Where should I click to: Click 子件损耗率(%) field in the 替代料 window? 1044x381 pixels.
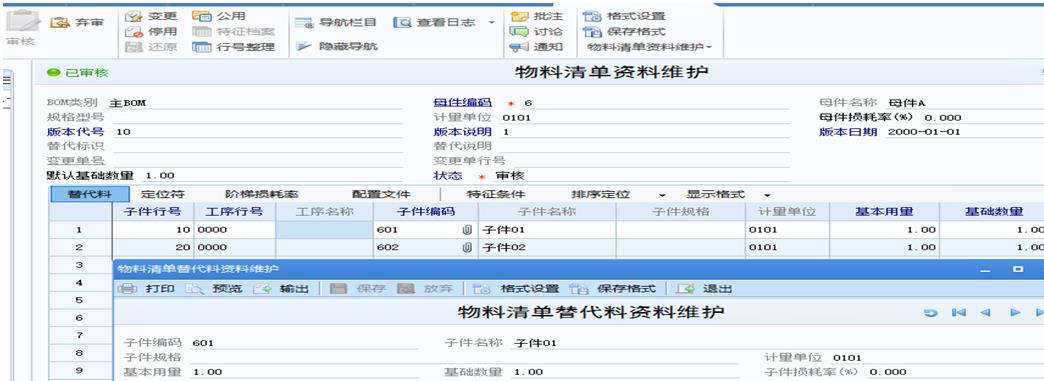955,372
